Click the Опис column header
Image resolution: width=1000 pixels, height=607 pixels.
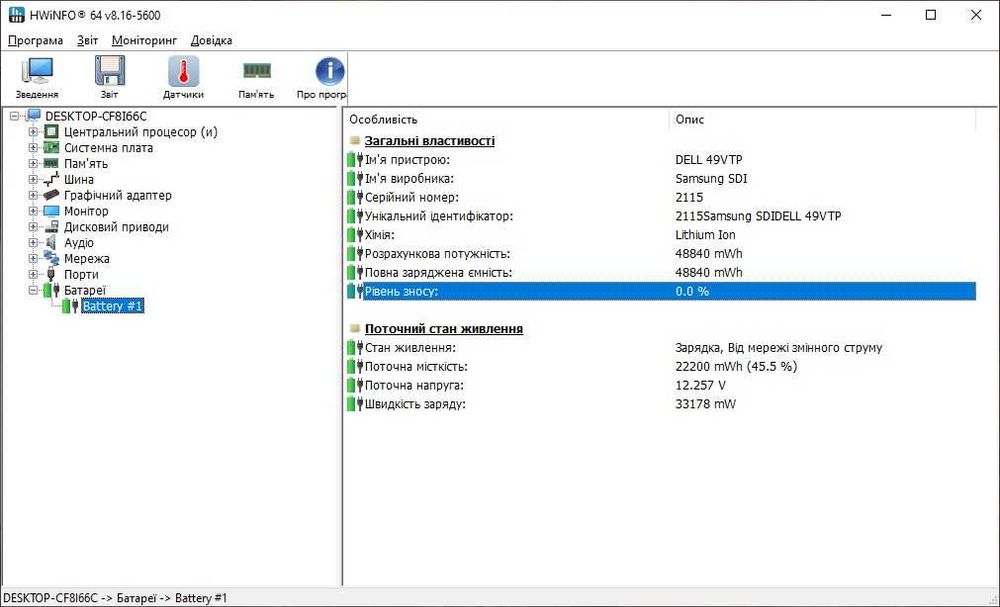pyautogui.click(x=823, y=119)
